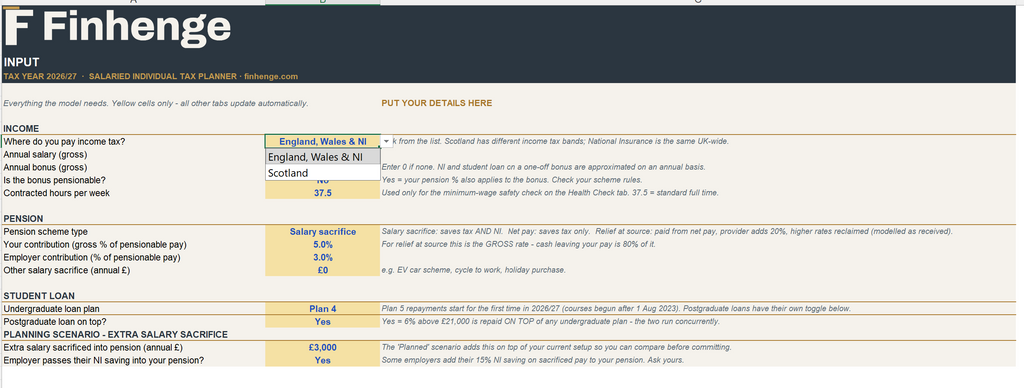This screenshot has width=1024, height=388.
Task: Click the 'Annual salary (gross)' label
Action: coord(45,155)
